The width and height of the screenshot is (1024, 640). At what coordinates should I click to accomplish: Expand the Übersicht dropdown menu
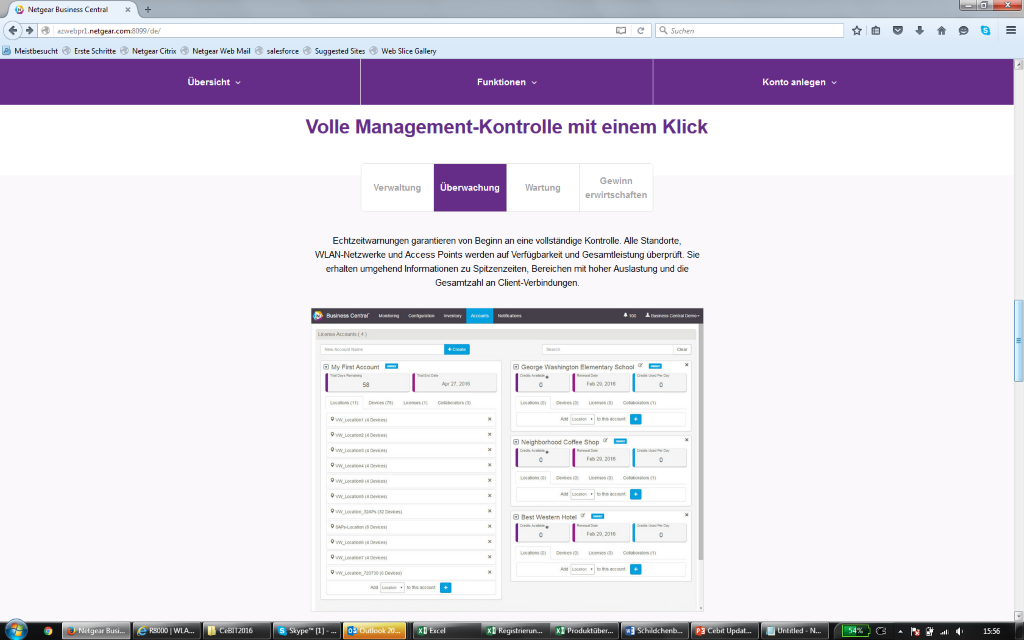pyautogui.click(x=214, y=82)
